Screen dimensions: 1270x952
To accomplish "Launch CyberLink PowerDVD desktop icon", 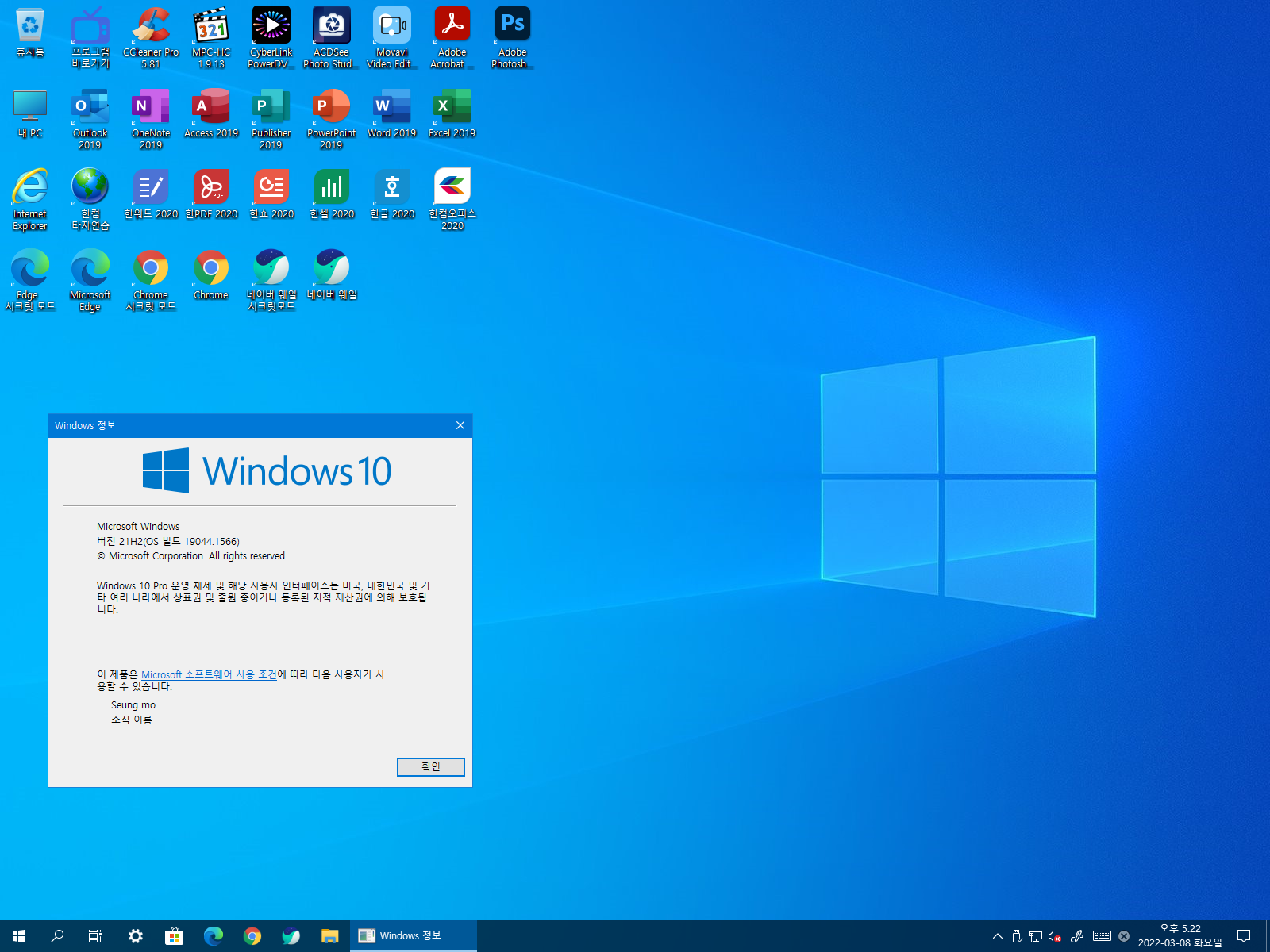I will click(x=271, y=37).
